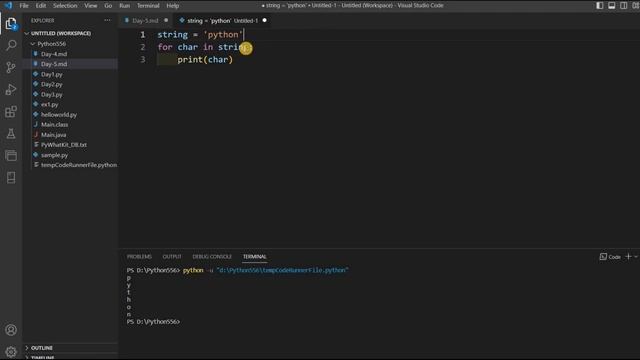The height and width of the screenshot is (360, 640).
Task: Open Explorer more actions ellipsis
Action: click(x=107, y=20)
